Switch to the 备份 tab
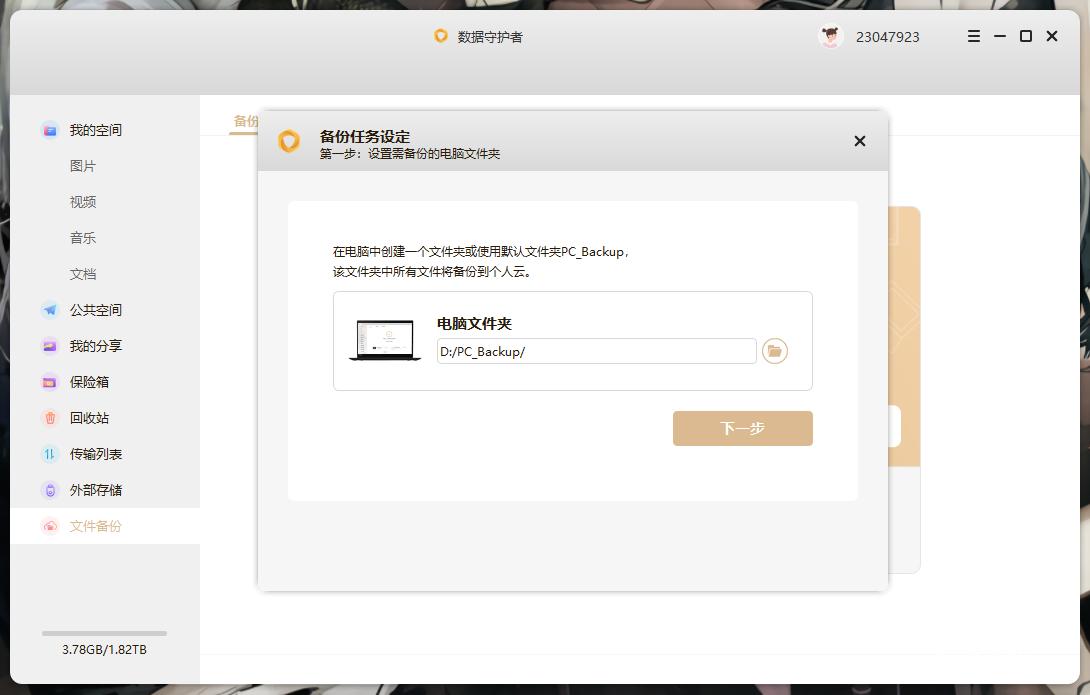This screenshot has height=695, width=1090. [x=243, y=121]
